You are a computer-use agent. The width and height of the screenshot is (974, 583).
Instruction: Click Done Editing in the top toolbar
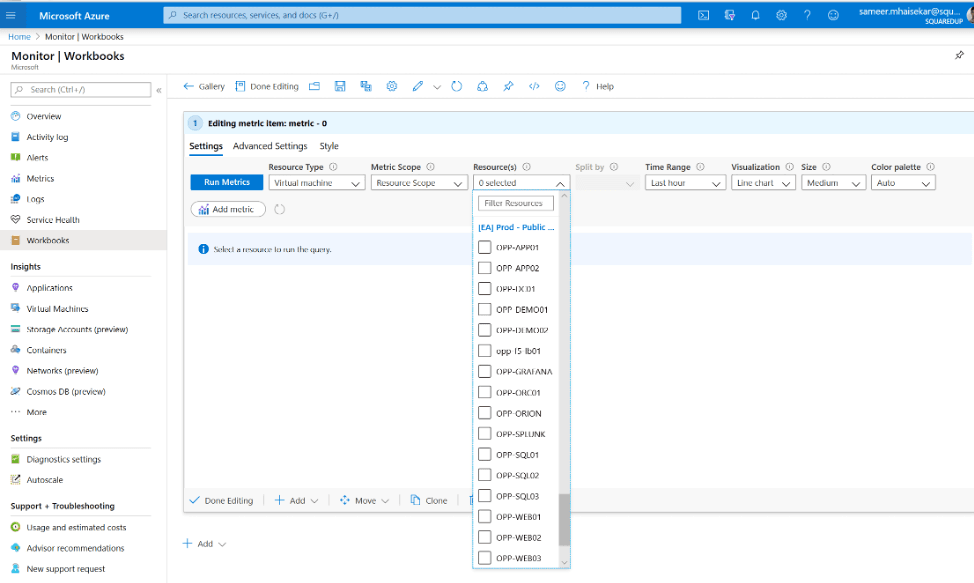tap(267, 86)
